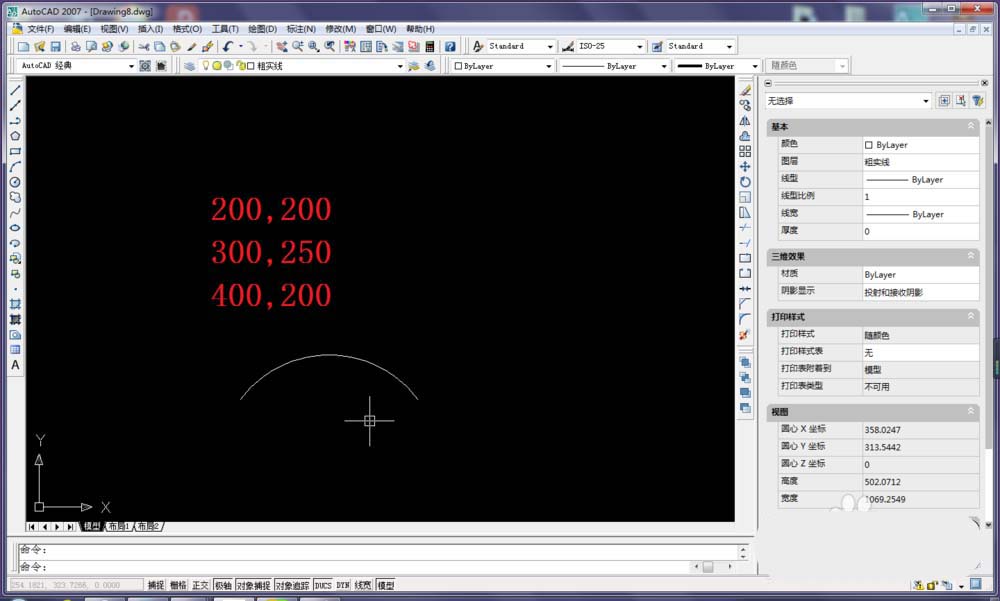Viewport: 1000px width, 601px height.
Task: Select the Circle draw tool
Action: click(x=15, y=182)
